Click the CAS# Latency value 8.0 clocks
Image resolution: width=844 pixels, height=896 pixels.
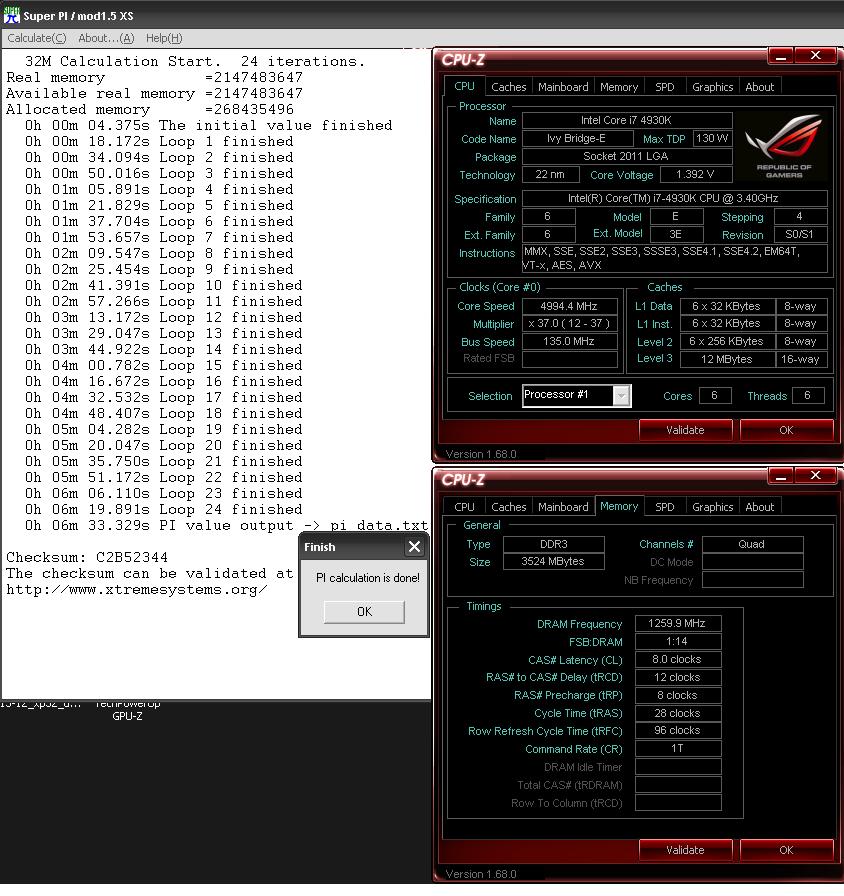[678, 659]
